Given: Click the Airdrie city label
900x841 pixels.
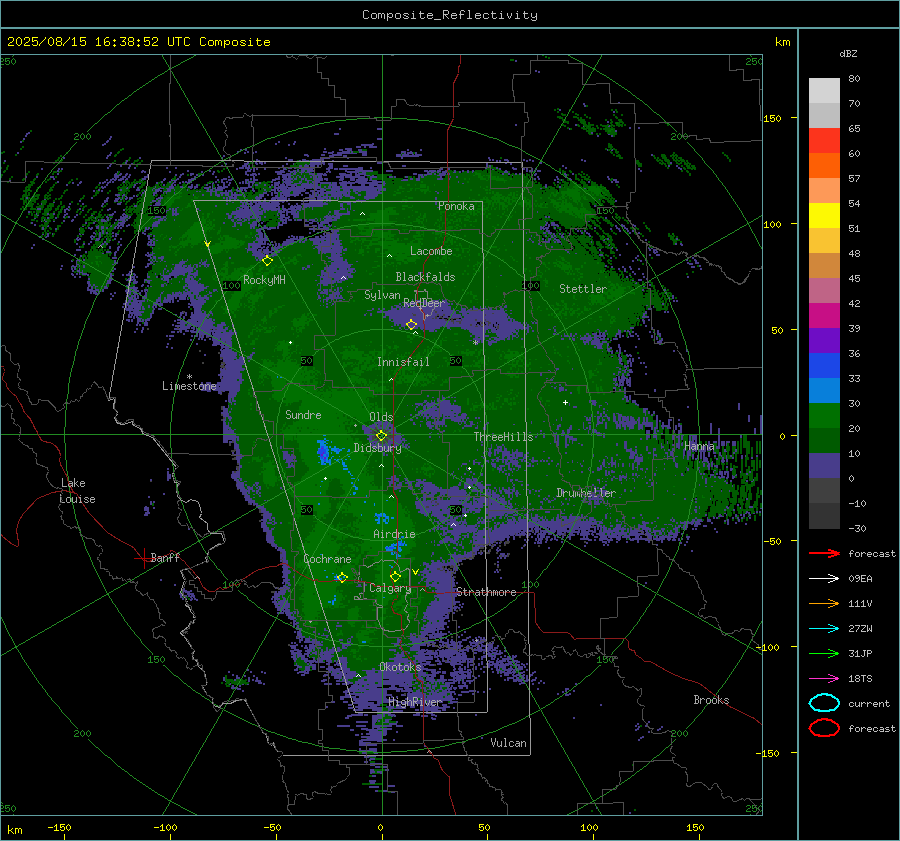Looking at the screenshot, I should (x=394, y=534).
